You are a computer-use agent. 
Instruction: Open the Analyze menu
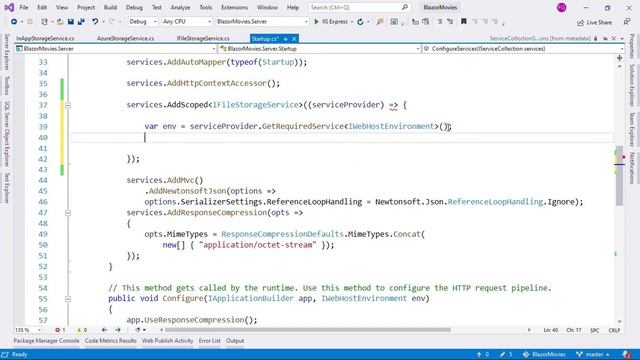(180, 7)
